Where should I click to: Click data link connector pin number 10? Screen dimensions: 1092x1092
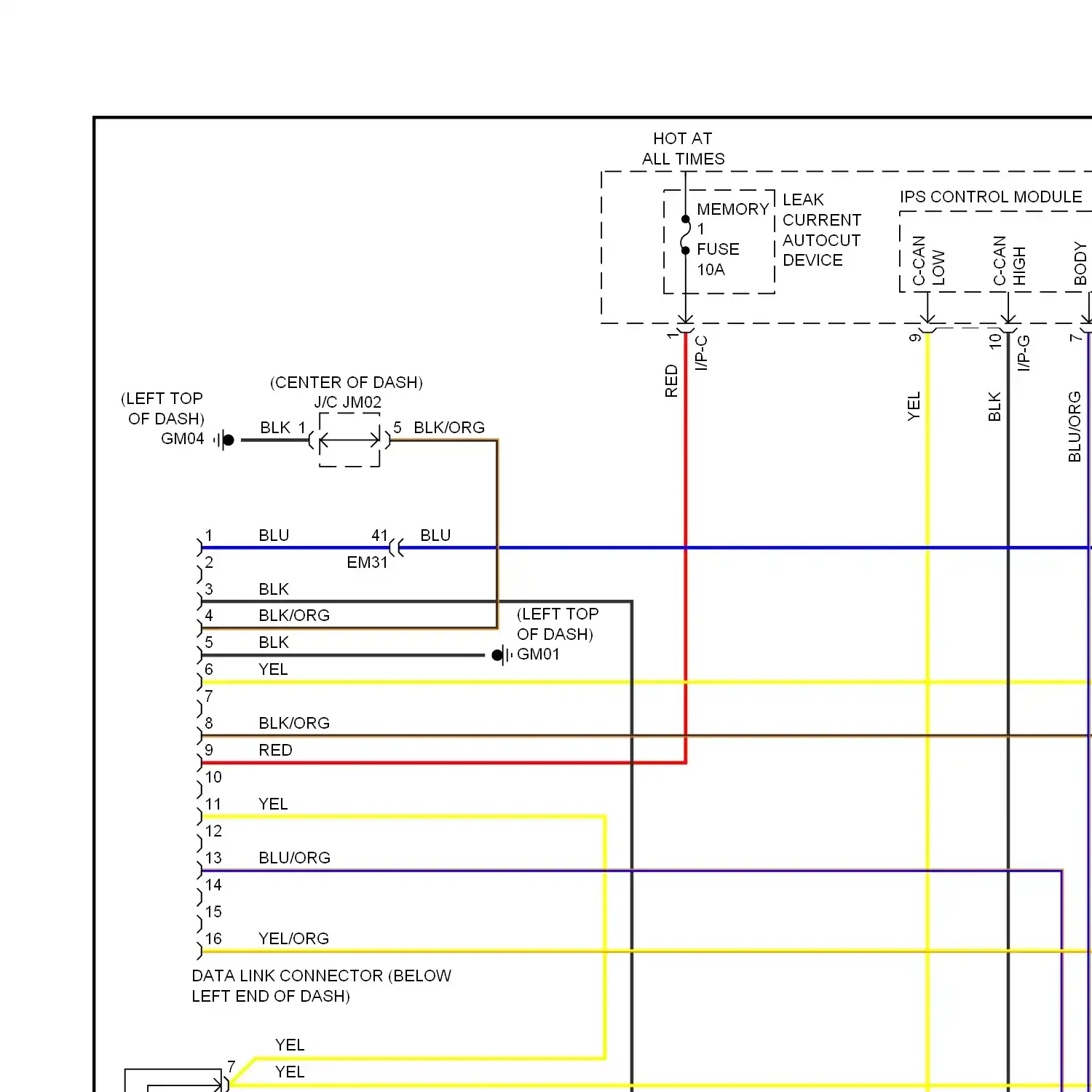[213, 778]
